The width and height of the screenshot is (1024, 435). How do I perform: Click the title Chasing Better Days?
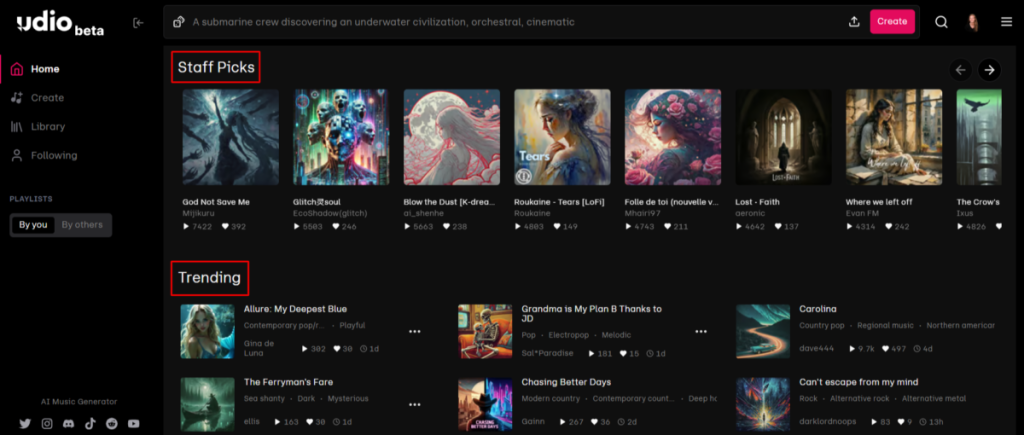tap(566, 382)
